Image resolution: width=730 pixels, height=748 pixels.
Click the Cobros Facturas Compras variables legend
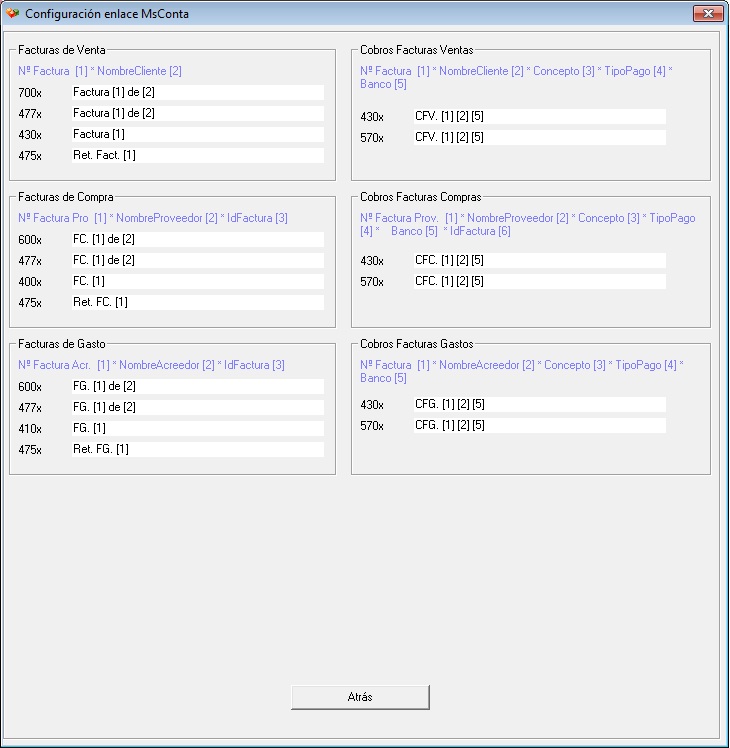pos(527,224)
